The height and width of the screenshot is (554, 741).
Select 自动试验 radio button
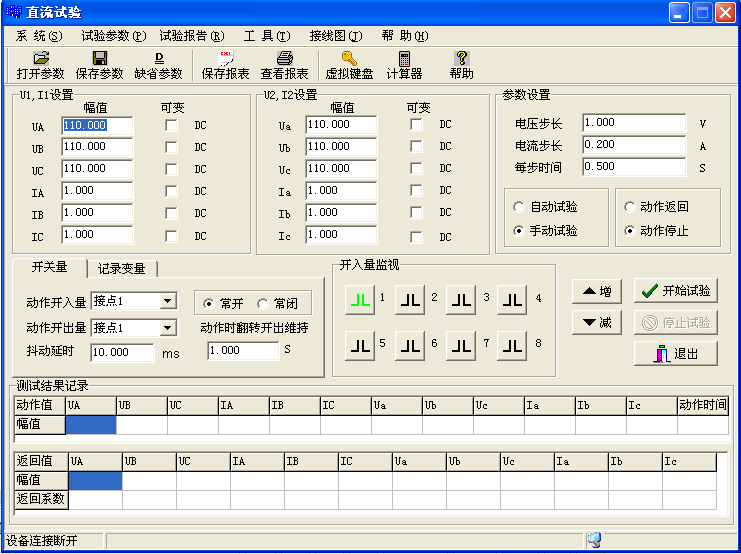coord(519,207)
